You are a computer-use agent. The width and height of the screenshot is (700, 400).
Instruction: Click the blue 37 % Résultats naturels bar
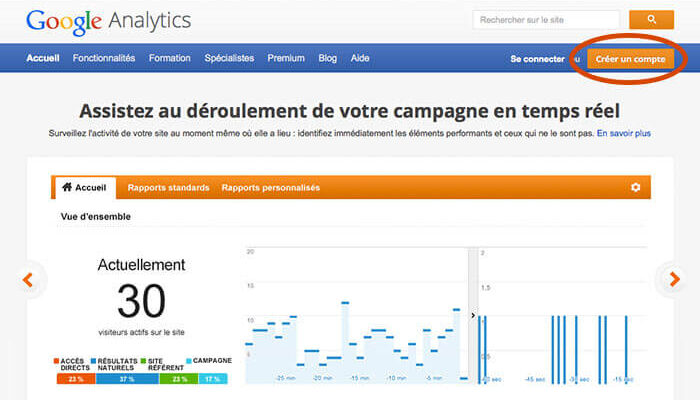click(x=126, y=379)
